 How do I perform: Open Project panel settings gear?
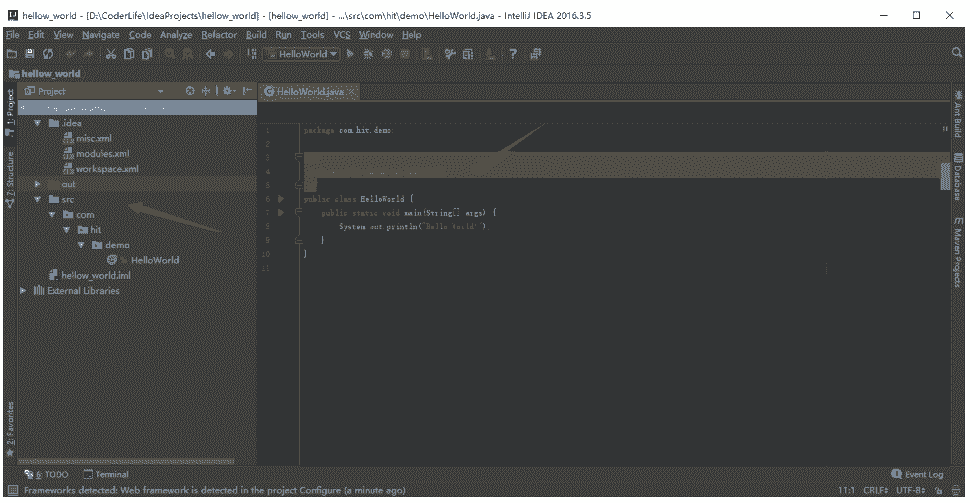tap(227, 91)
